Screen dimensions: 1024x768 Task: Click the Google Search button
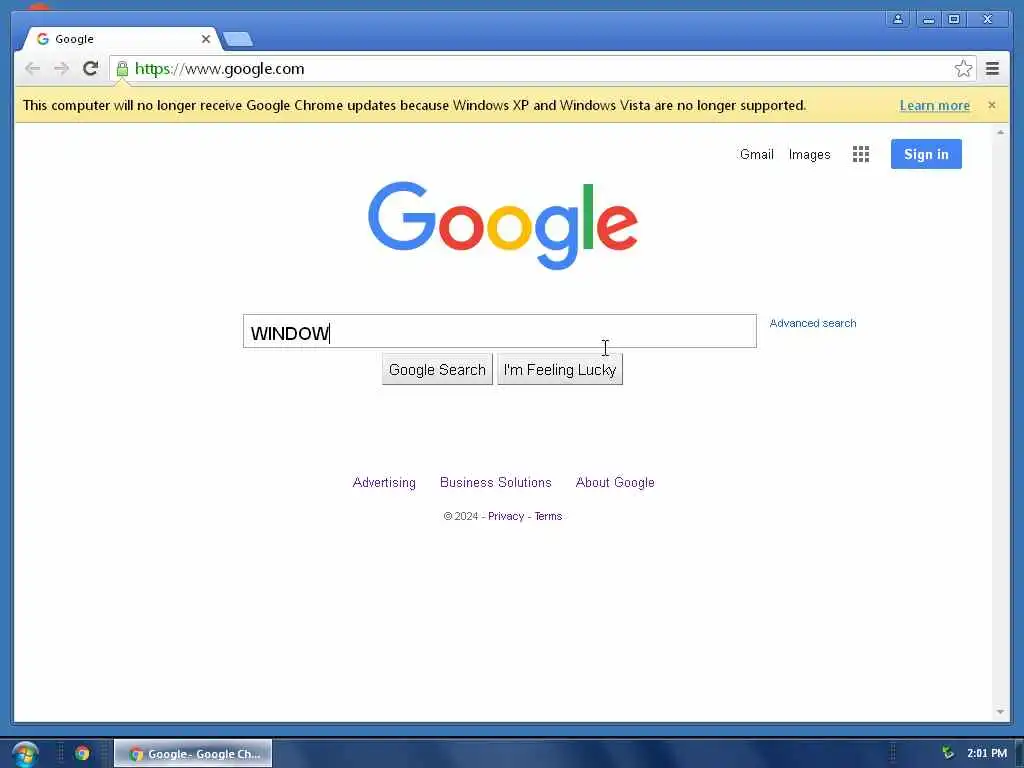(437, 370)
